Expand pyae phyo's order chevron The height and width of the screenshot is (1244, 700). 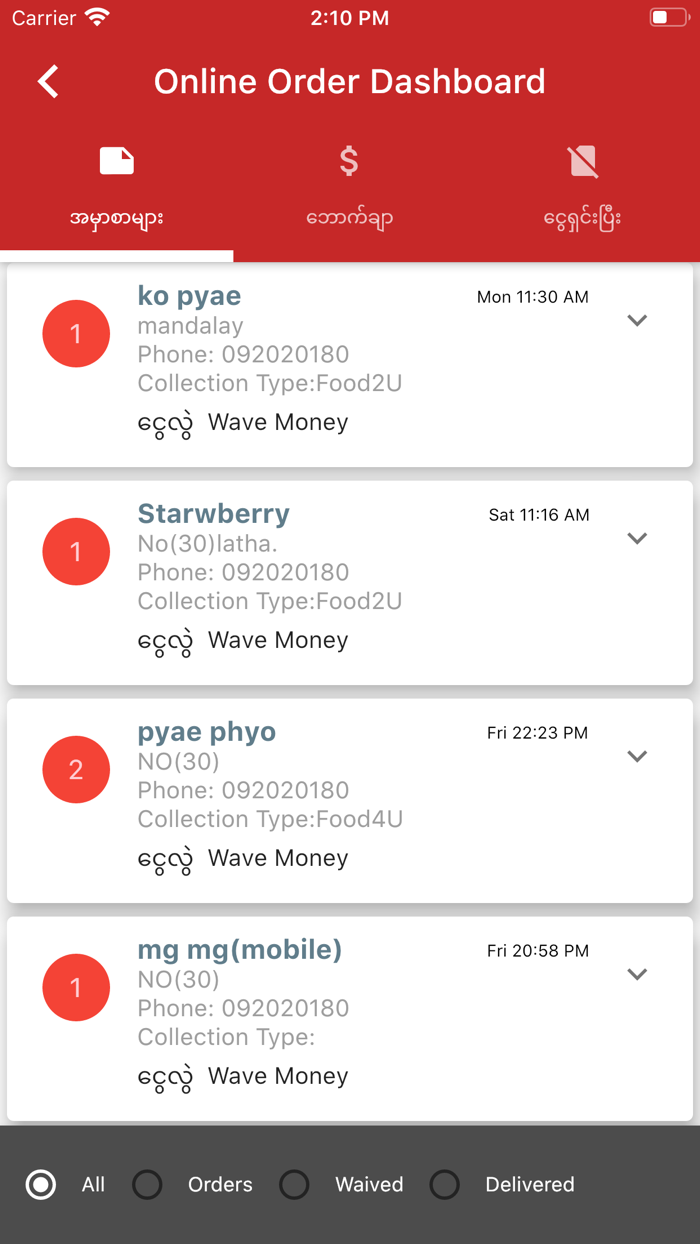click(x=637, y=756)
